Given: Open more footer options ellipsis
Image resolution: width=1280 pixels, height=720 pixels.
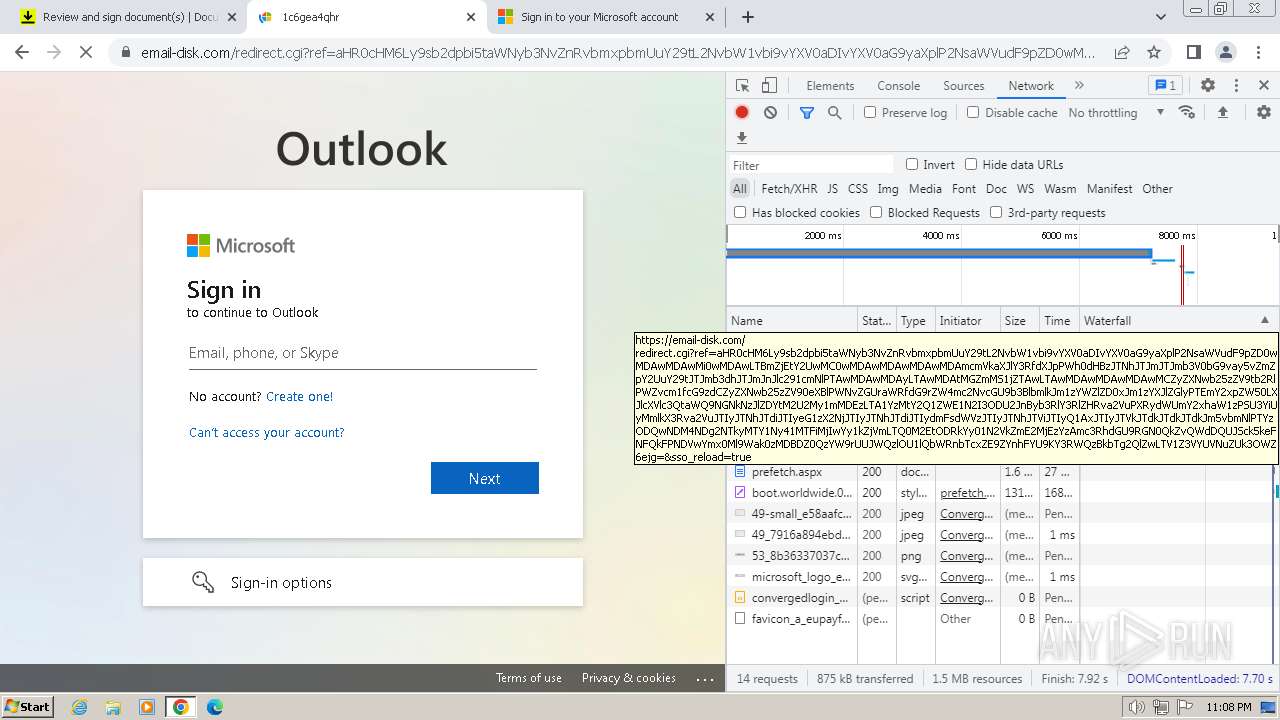Looking at the screenshot, I should [705, 679].
